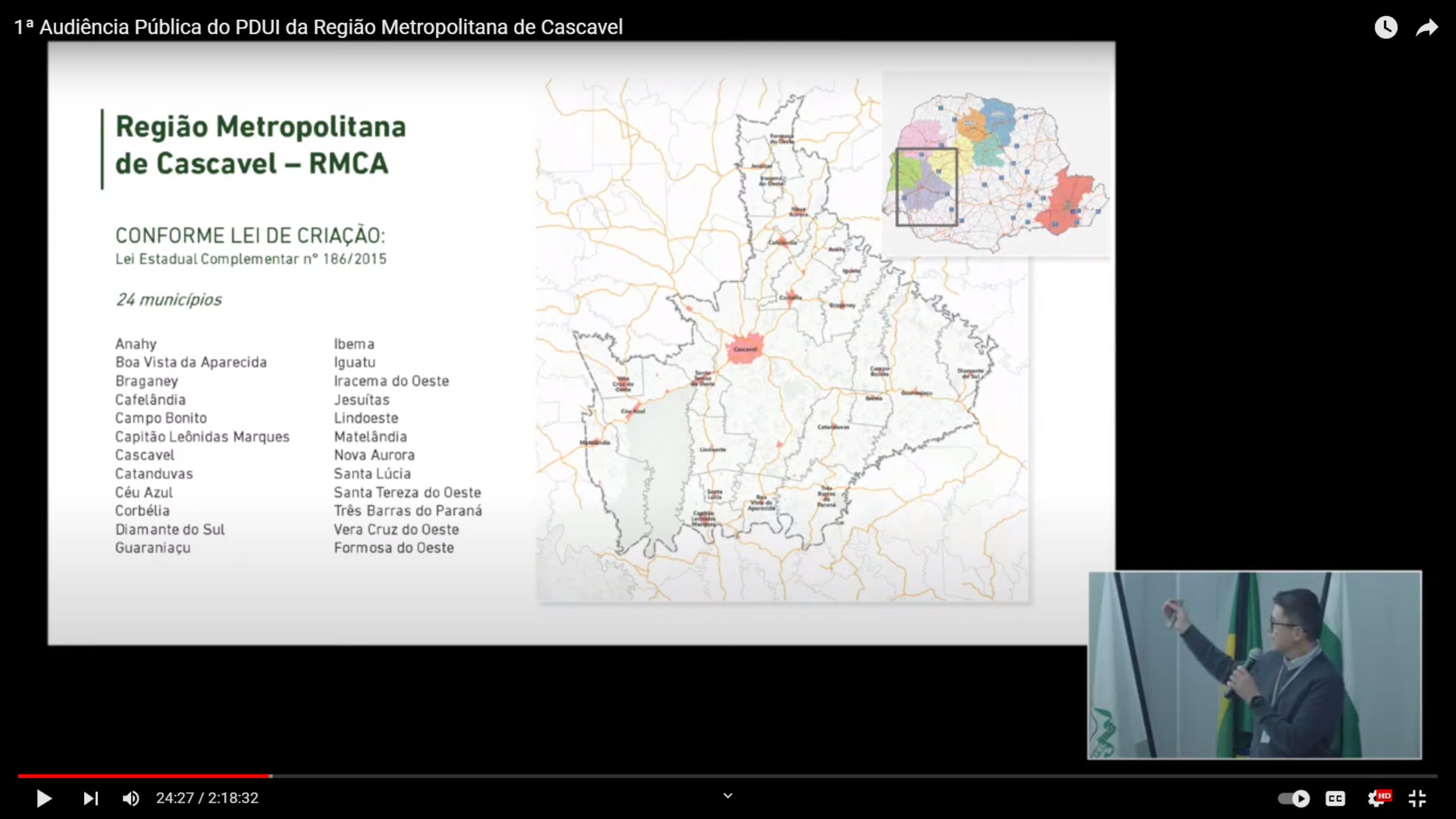The image size is (1456, 819).
Task: Click 'Capitão Leônidas Marques' in list
Action: pos(202,437)
